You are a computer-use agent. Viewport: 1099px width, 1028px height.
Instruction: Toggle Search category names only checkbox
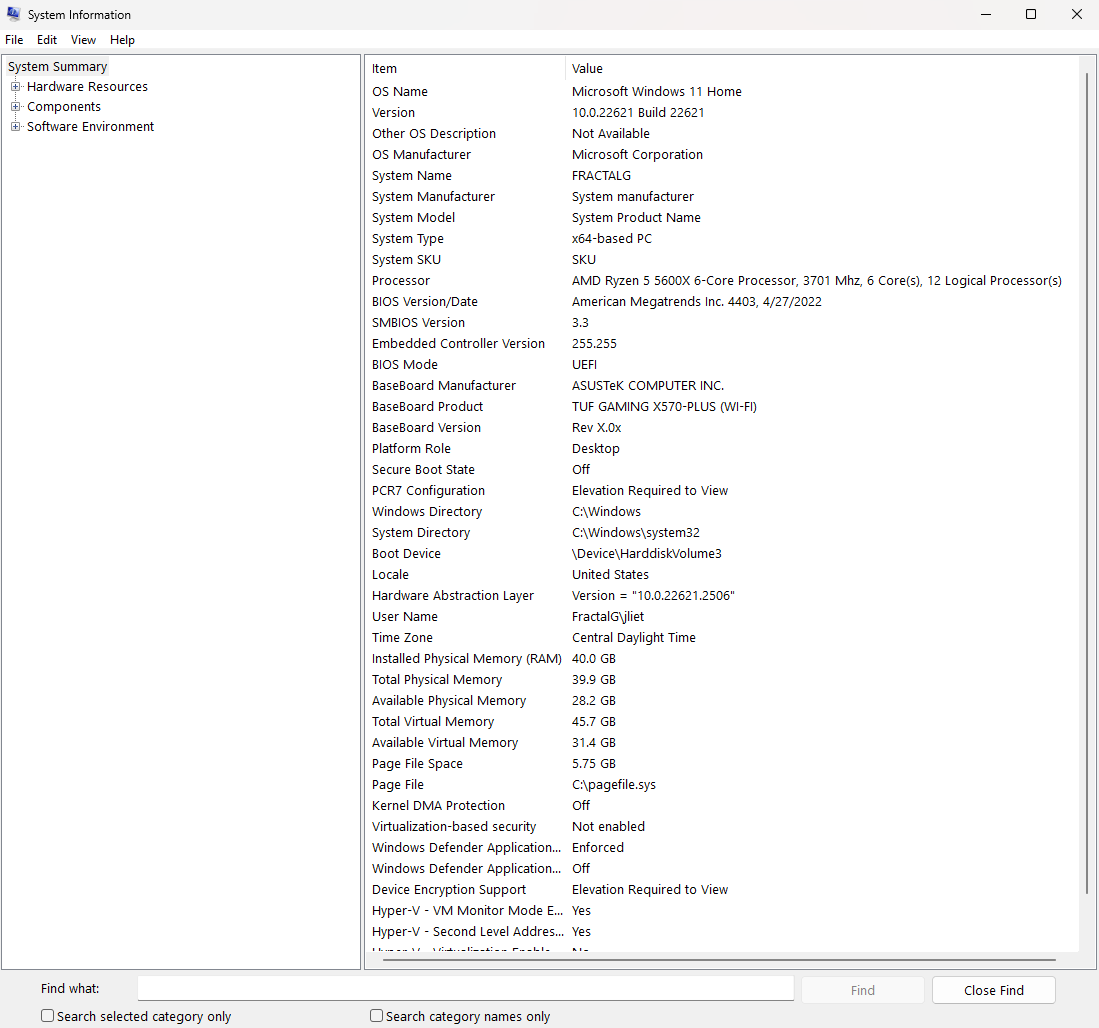pyautogui.click(x=376, y=1015)
